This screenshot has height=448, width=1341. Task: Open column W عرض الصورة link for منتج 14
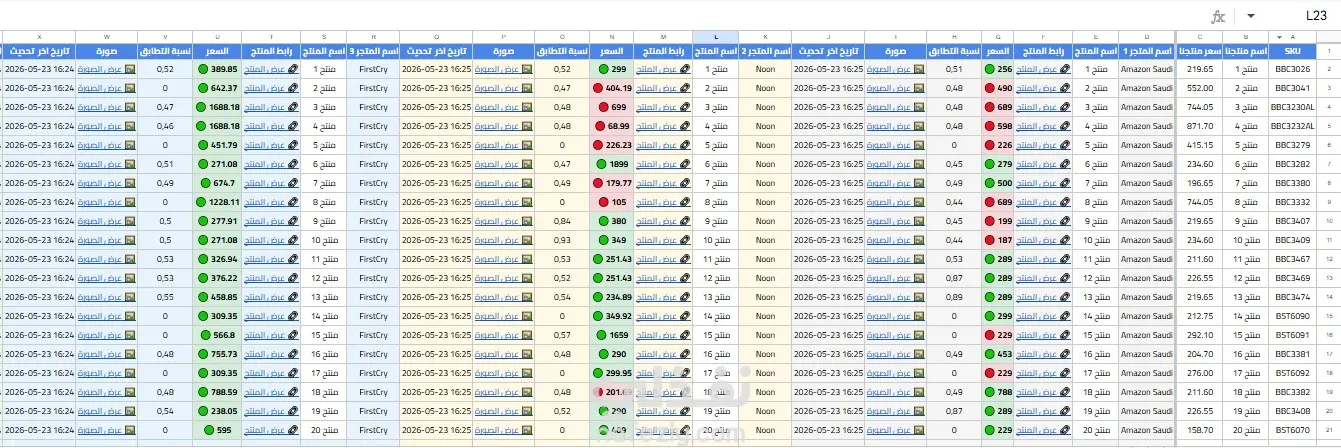(100, 316)
